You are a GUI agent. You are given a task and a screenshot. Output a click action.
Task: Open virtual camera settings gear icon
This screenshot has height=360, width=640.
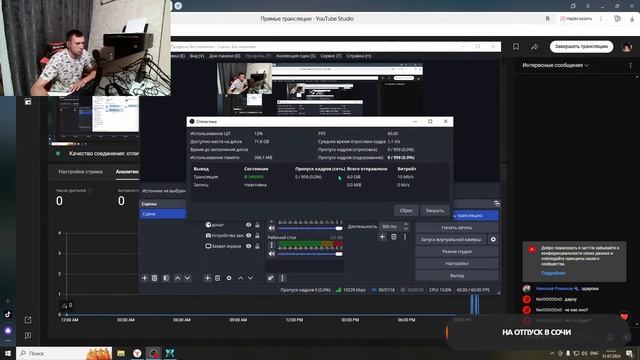click(x=493, y=240)
